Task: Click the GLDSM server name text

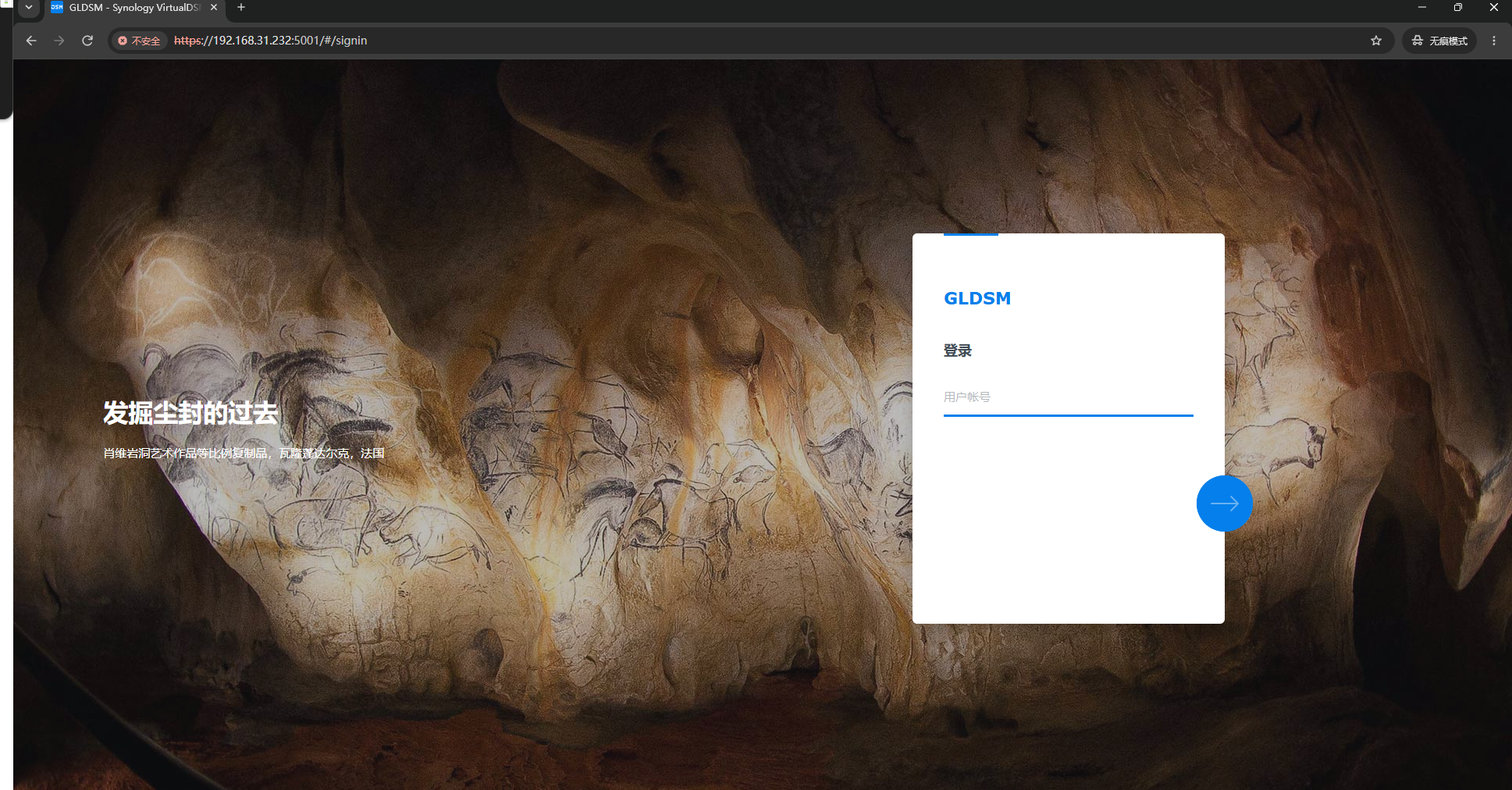Action: pos(977,298)
